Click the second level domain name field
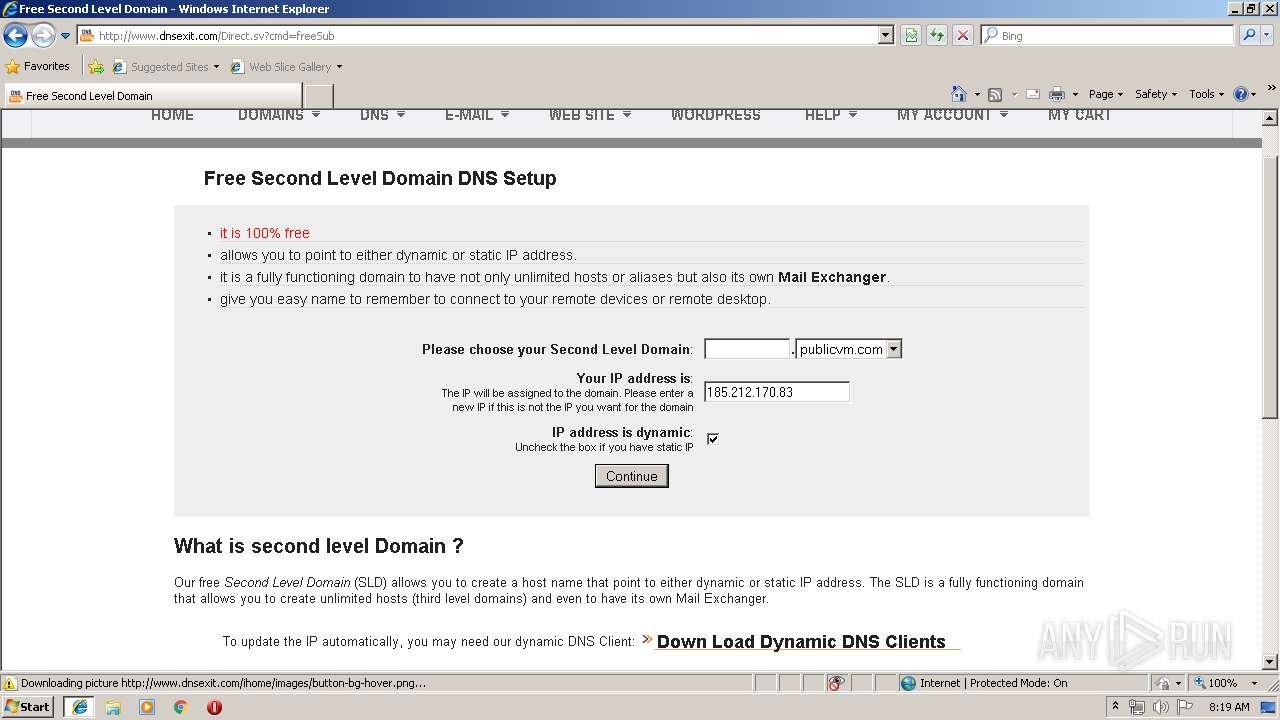The image size is (1280, 720). 748,349
